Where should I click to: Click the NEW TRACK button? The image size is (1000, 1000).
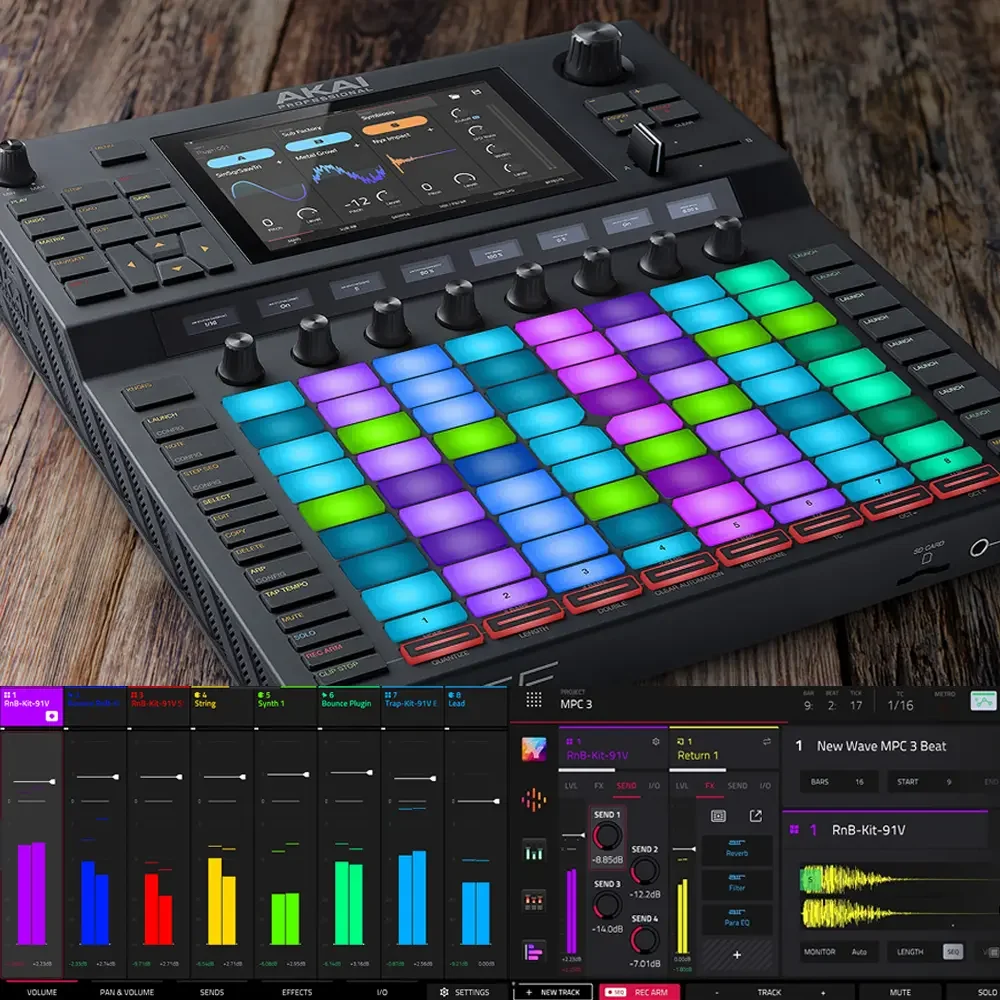tap(553, 992)
